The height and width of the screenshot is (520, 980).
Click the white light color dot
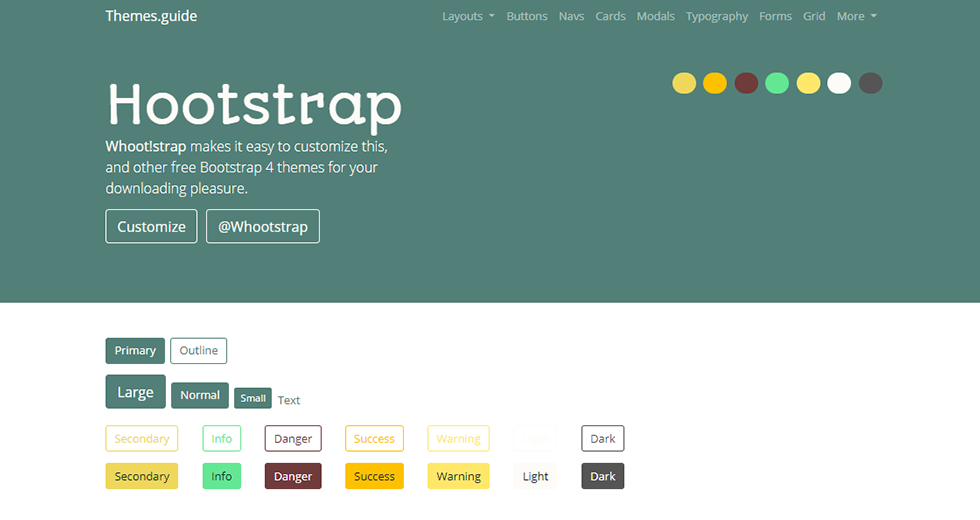(x=839, y=83)
